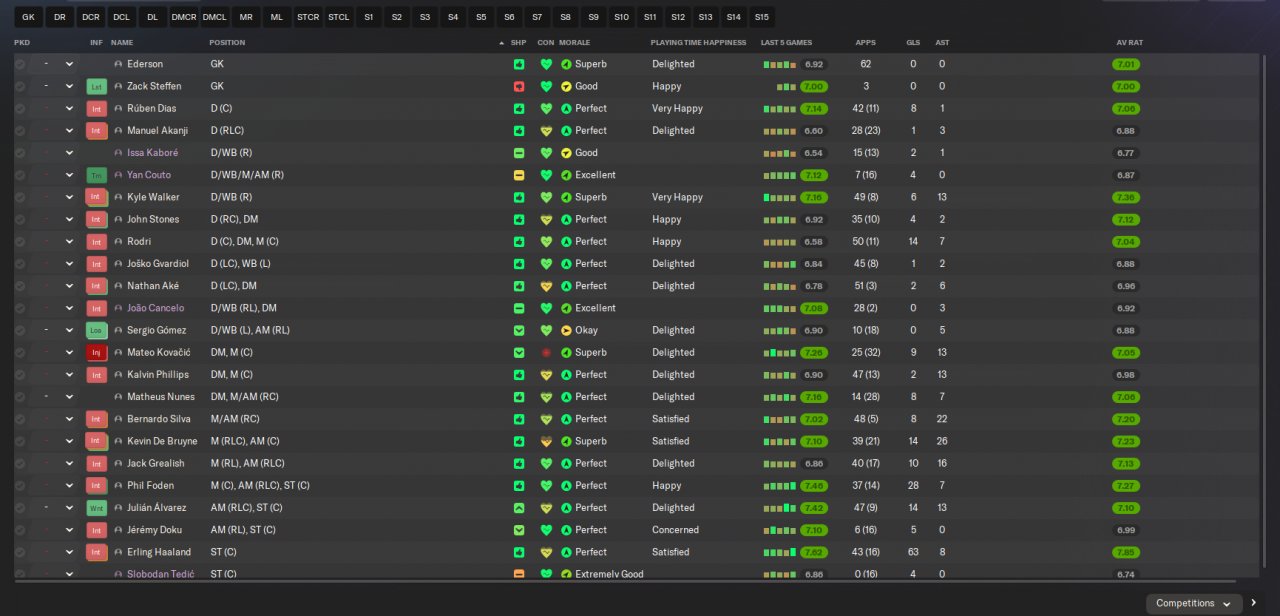Select the DCR position slot
Viewport: 1280px width, 616px height.
click(x=91, y=17)
